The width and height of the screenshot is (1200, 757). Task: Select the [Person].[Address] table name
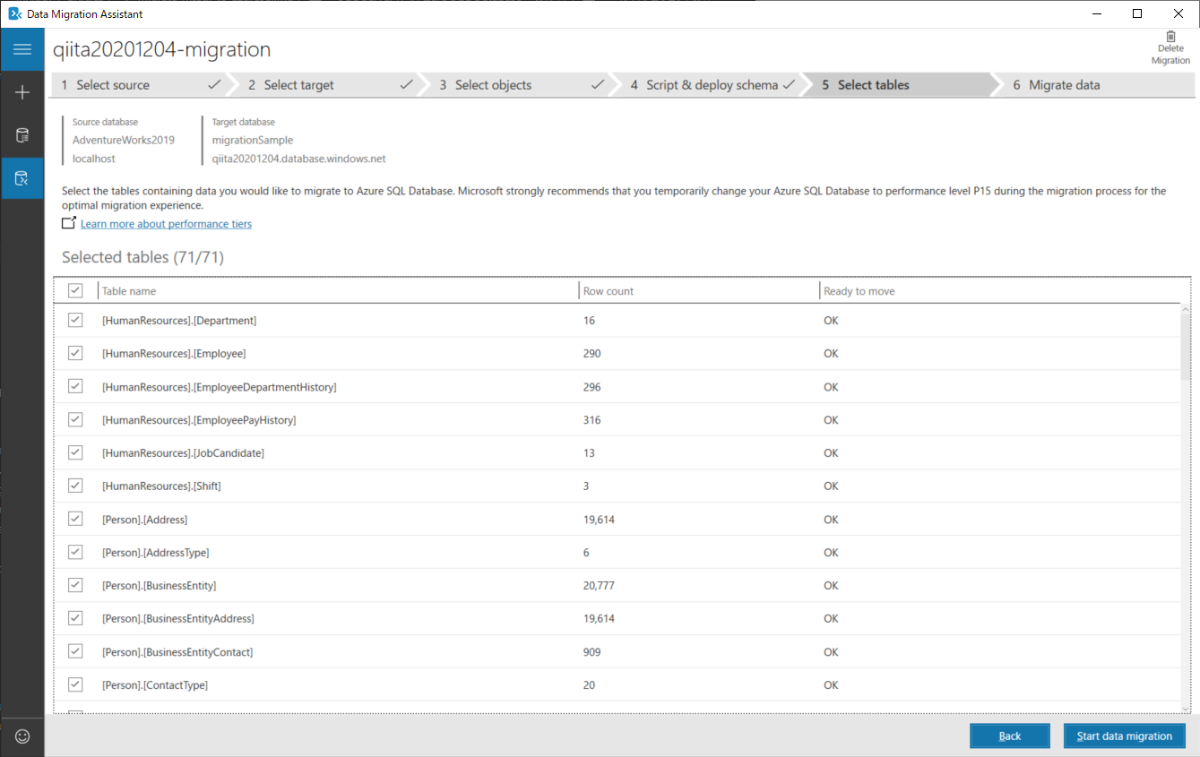tap(145, 519)
